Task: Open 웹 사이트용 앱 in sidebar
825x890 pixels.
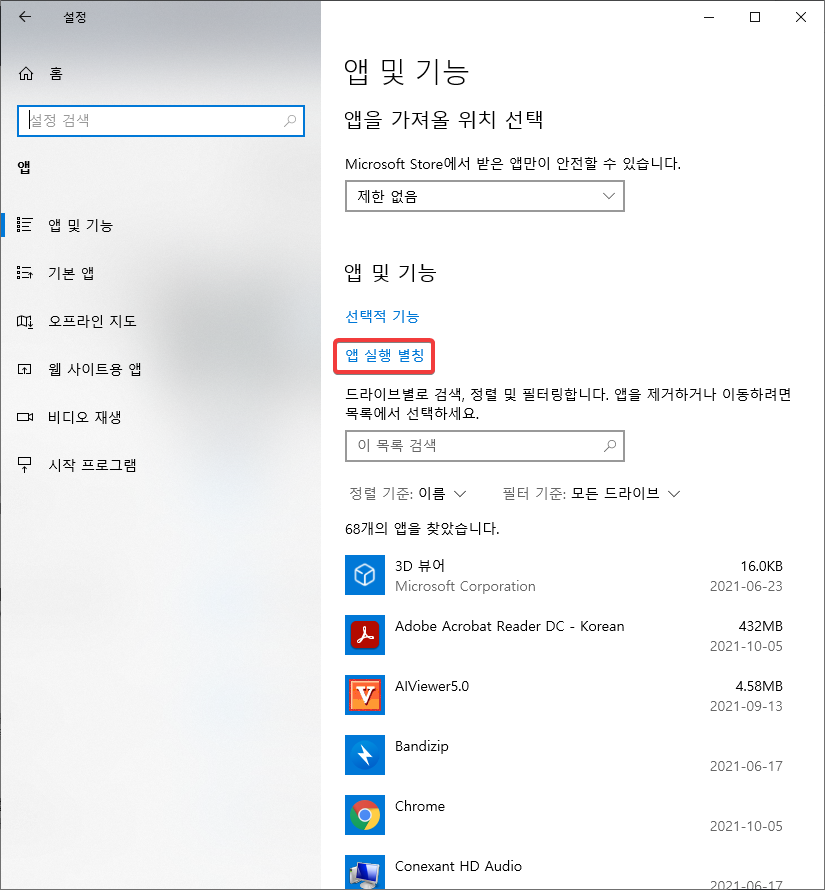Action: (x=95, y=370)
